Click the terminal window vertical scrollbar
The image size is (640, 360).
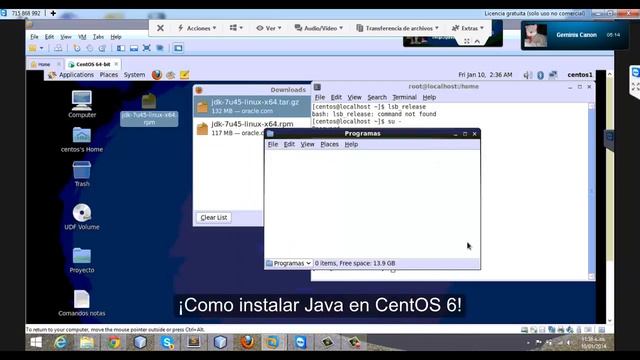[x=591, y=191]
